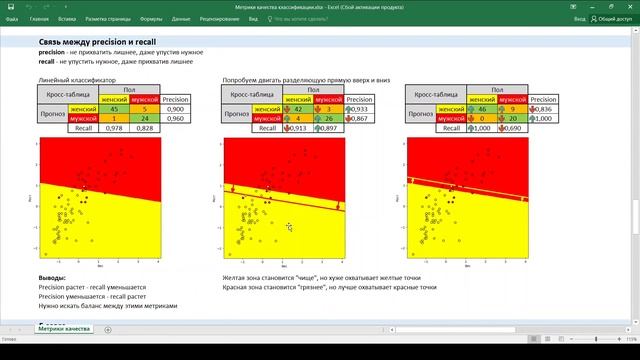Select the 'Красная зона становится "грязнее"' text cell
This screenshot has height=360, width=640.
pyautogui.click(x=329, y=287)
